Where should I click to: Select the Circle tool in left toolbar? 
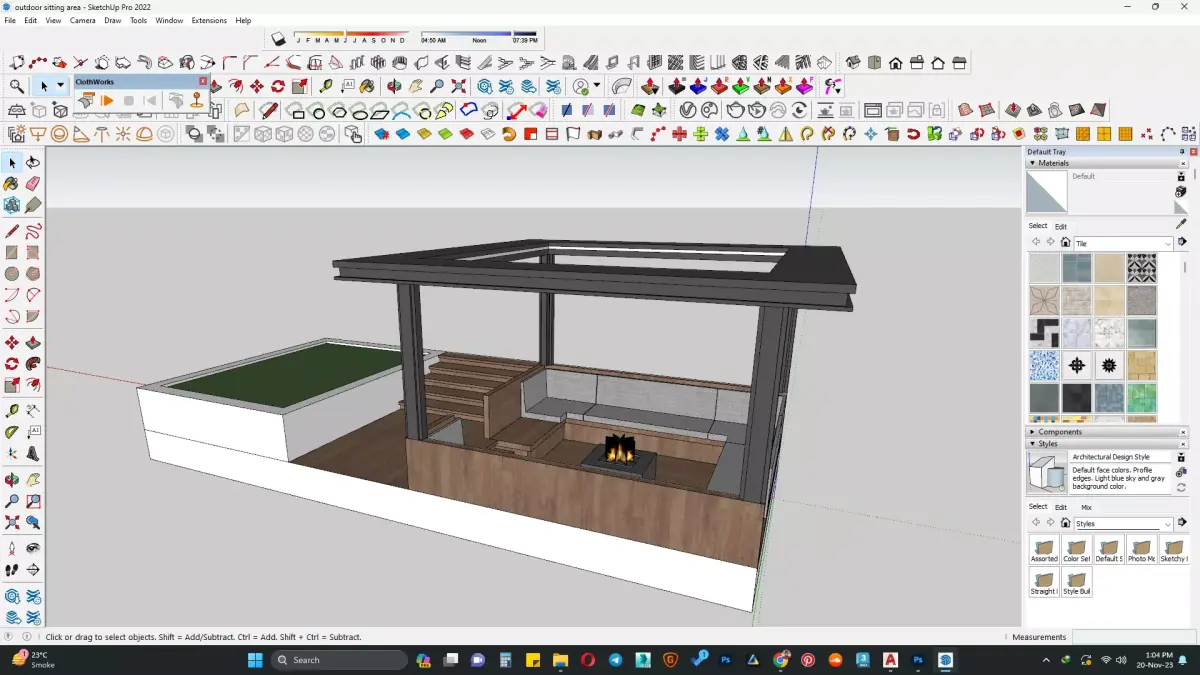tap(12, 274)
